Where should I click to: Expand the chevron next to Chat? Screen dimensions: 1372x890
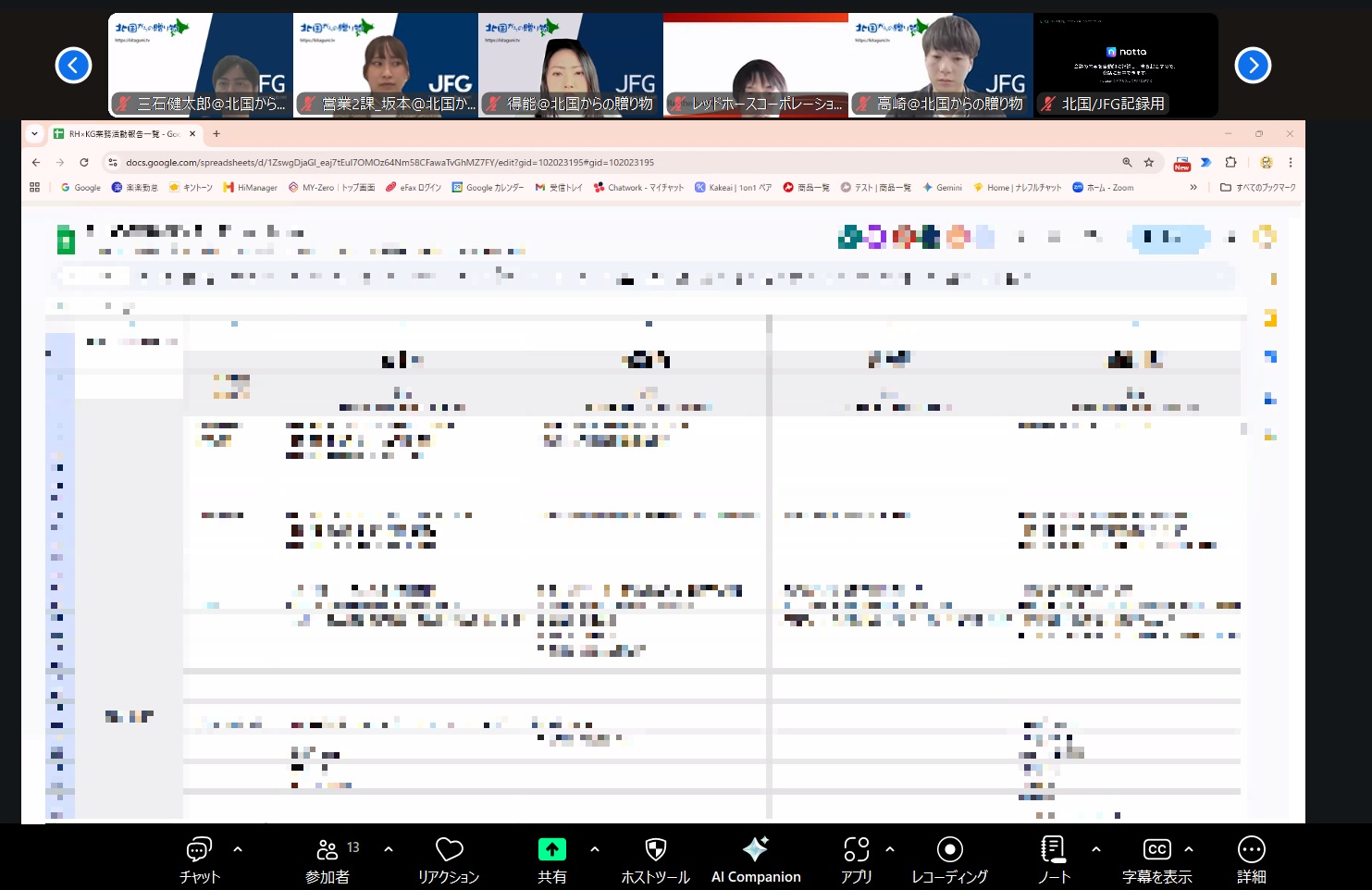pyautogui.click(x=238, y=848)
